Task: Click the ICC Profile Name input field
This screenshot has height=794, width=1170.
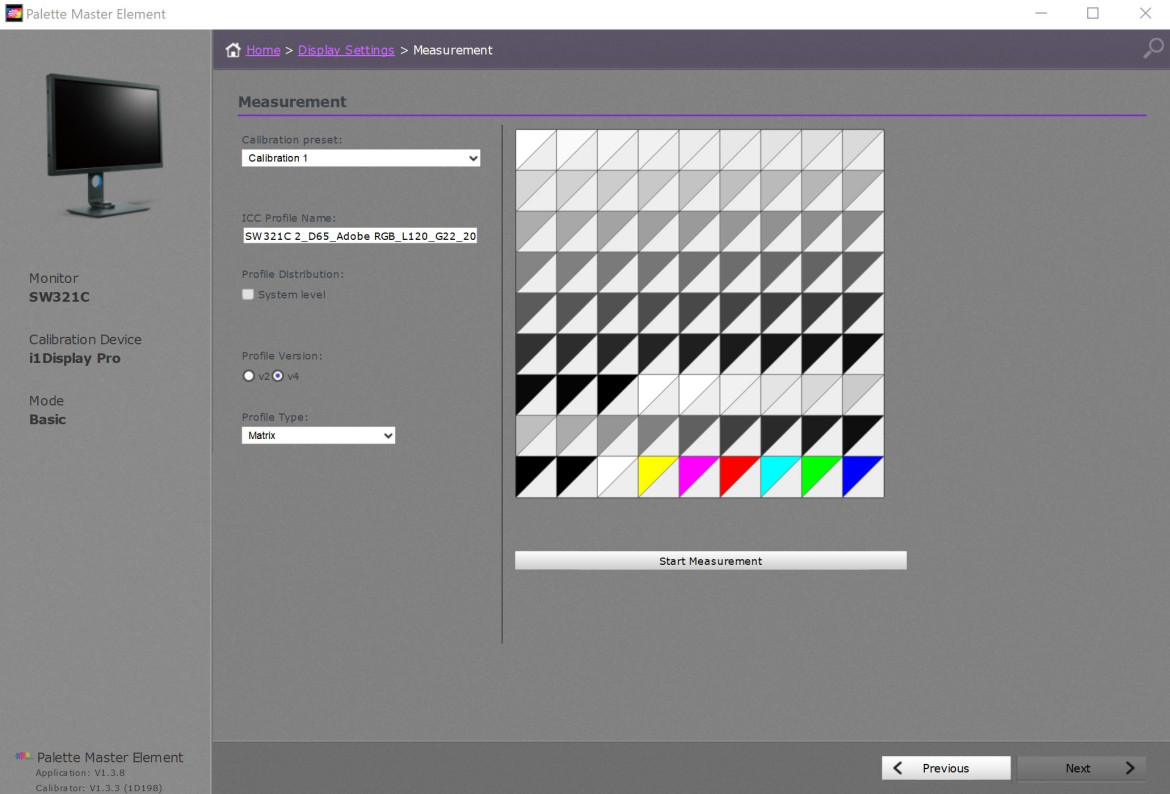Action: pos(360,236)
